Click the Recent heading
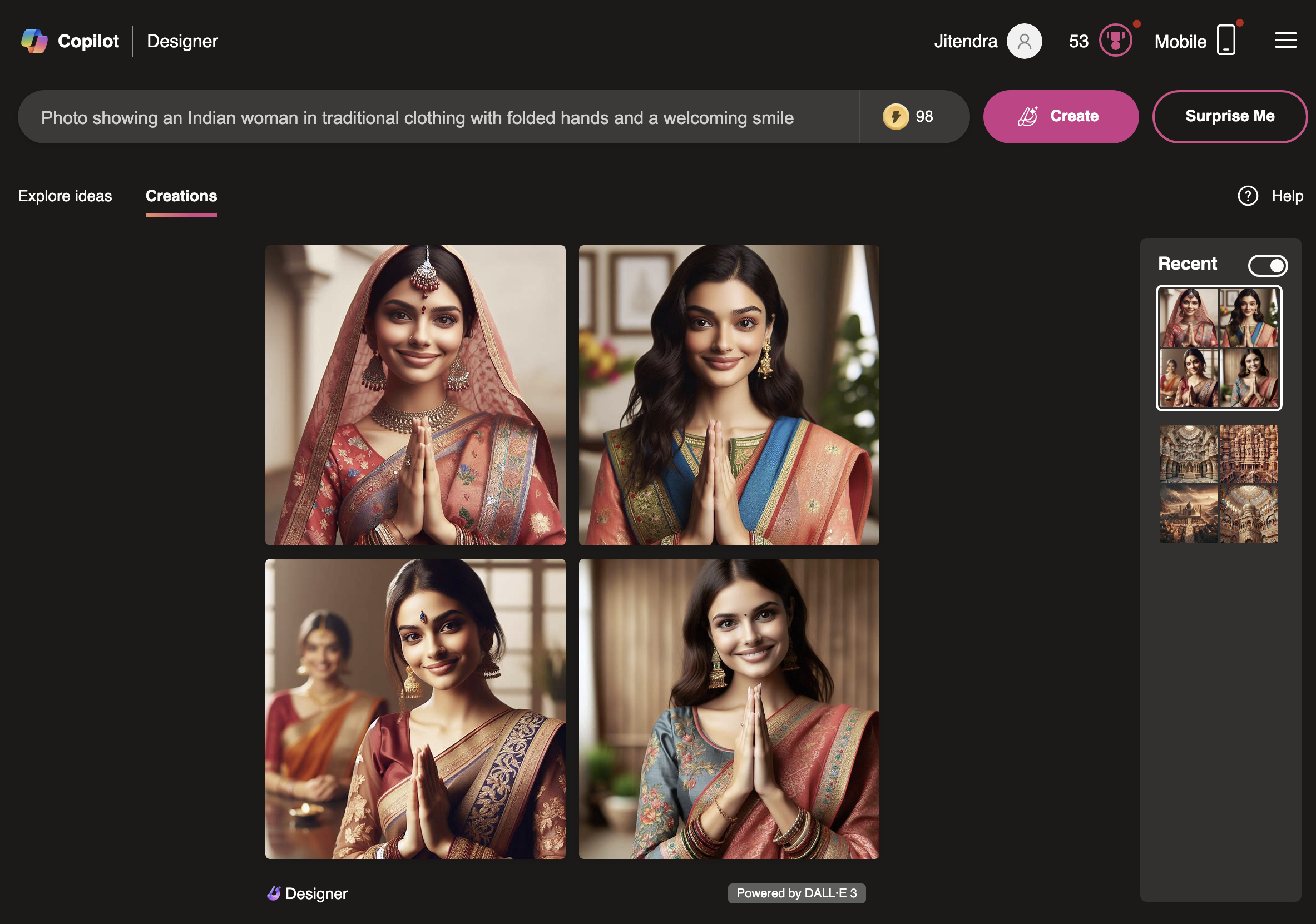This screenshot has width=1316, height=924. 1187,264
